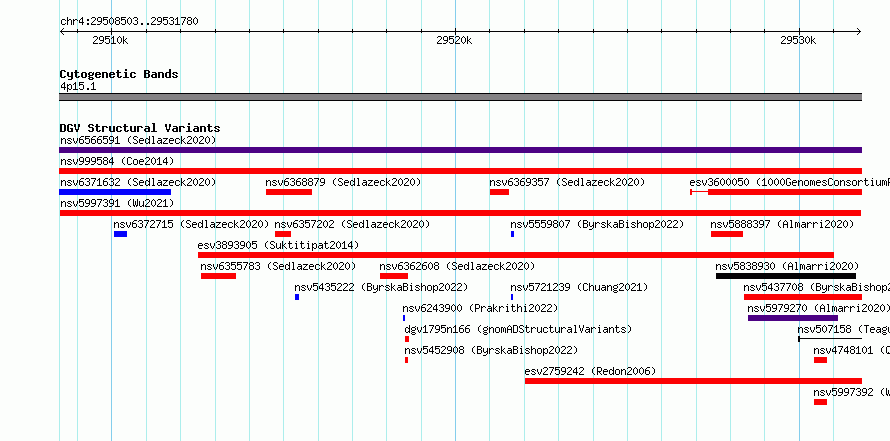Select the red nsv6357202 variant bar

283,234
